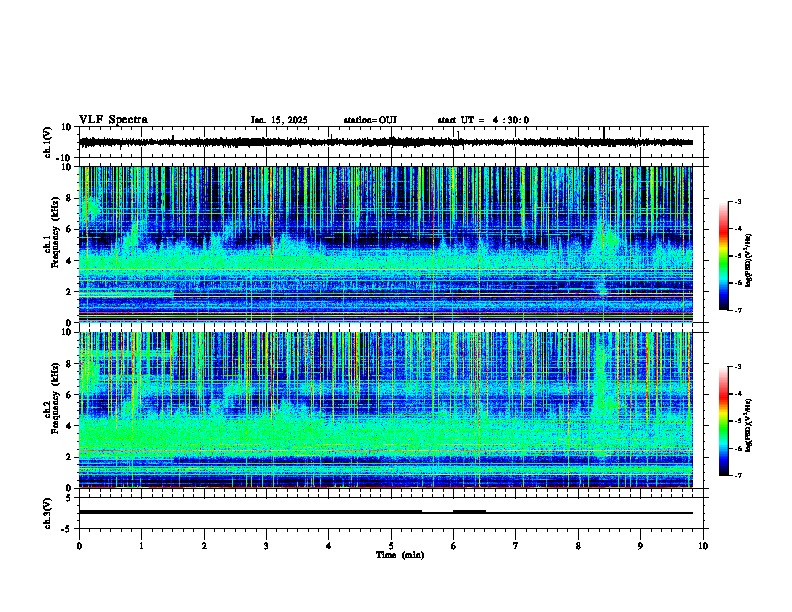This screenshot has height=612, width=792.
Task: Click the ch.1 color scale 'log(PSD)' label
Action: coord(749,260)
